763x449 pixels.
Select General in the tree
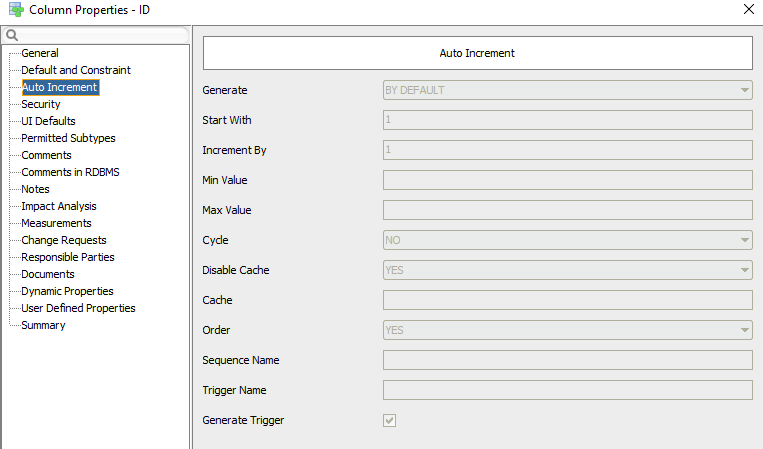pos(40,53)
